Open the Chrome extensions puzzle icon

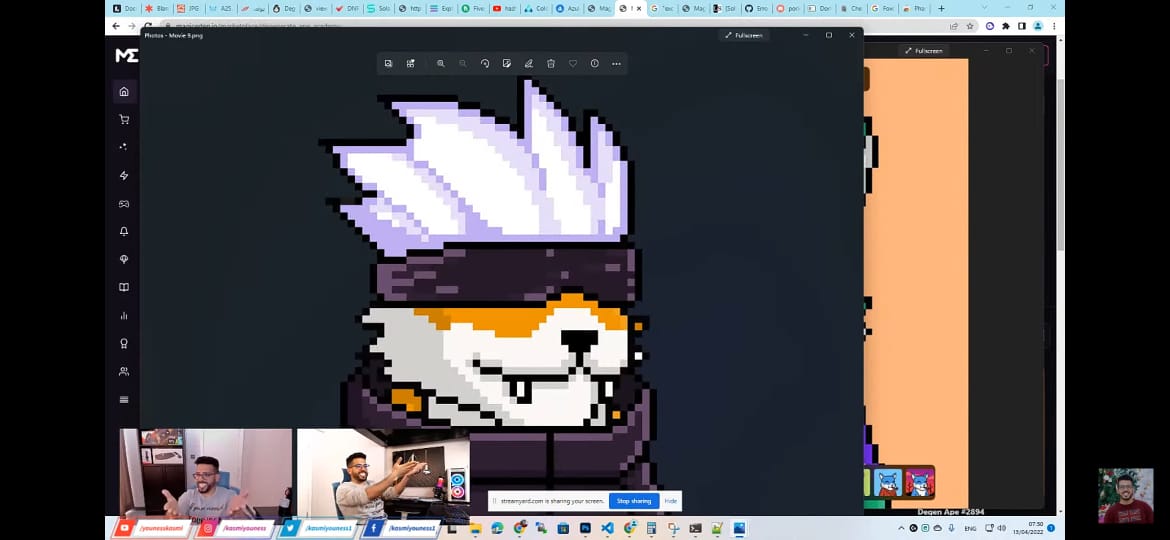1006,25
